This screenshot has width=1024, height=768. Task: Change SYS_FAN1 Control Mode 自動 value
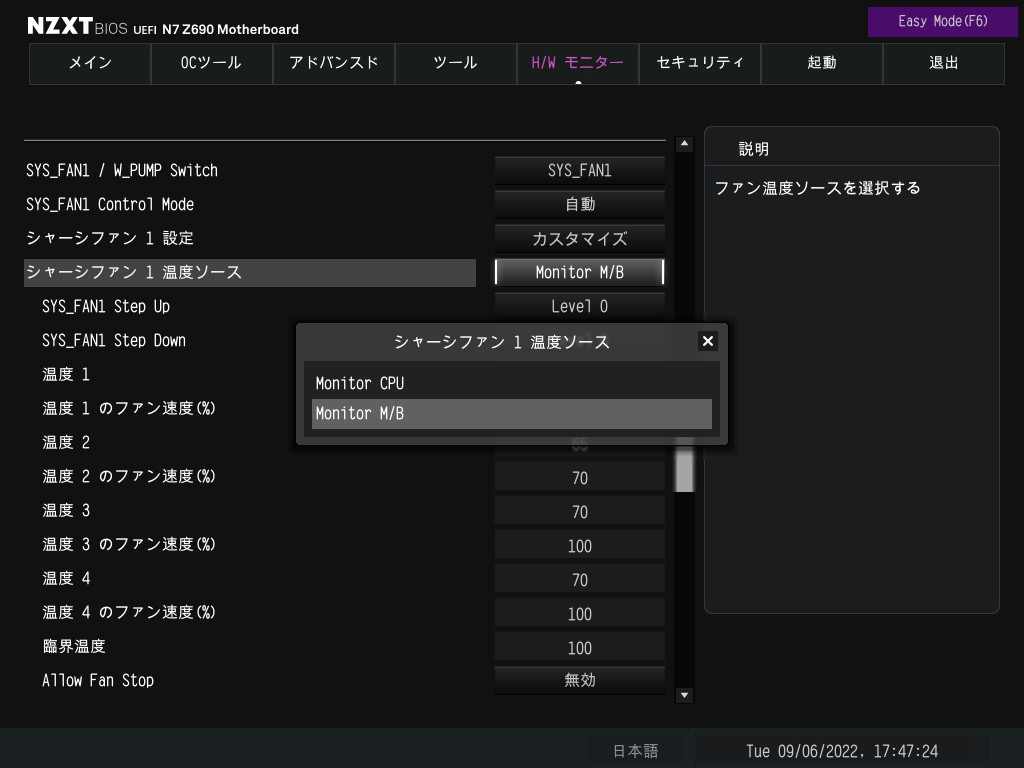579,204
